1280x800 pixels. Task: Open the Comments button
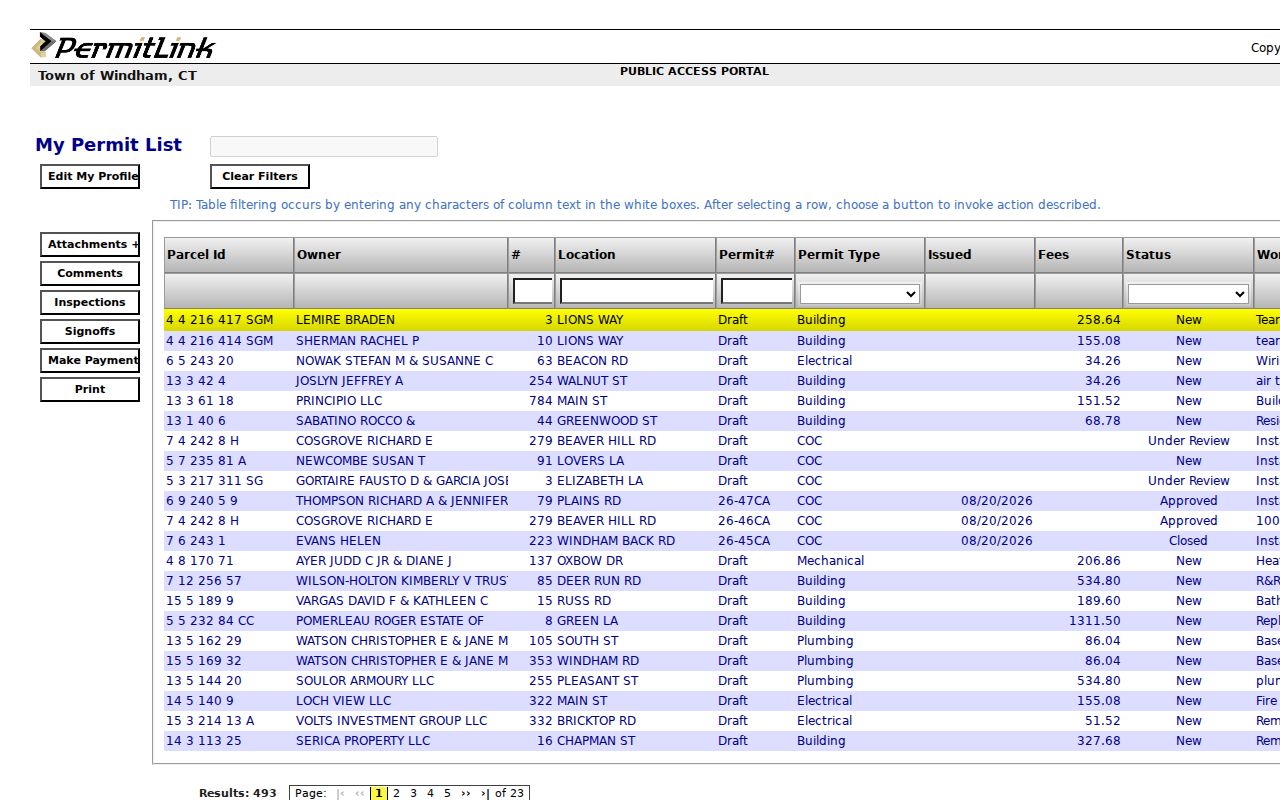click(90, 273)
